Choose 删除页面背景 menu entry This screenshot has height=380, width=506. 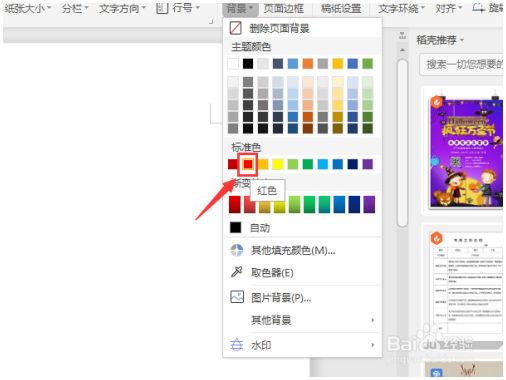[302, 28]
